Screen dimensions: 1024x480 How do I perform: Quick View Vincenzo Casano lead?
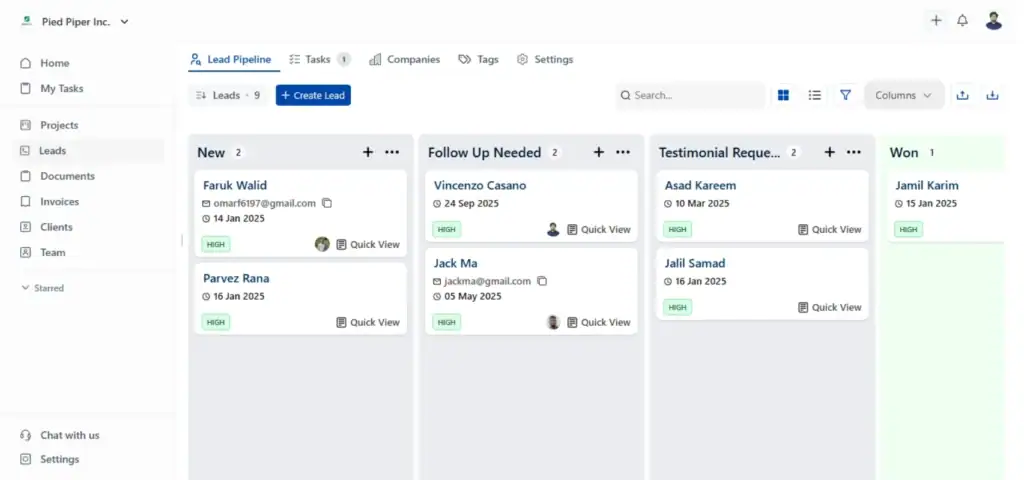(x=599, y=229)
